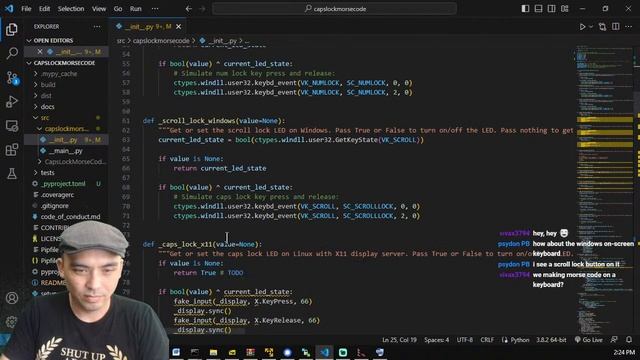Run Python file with play button
Screen dimensions: 640x360
pos(582,27)
